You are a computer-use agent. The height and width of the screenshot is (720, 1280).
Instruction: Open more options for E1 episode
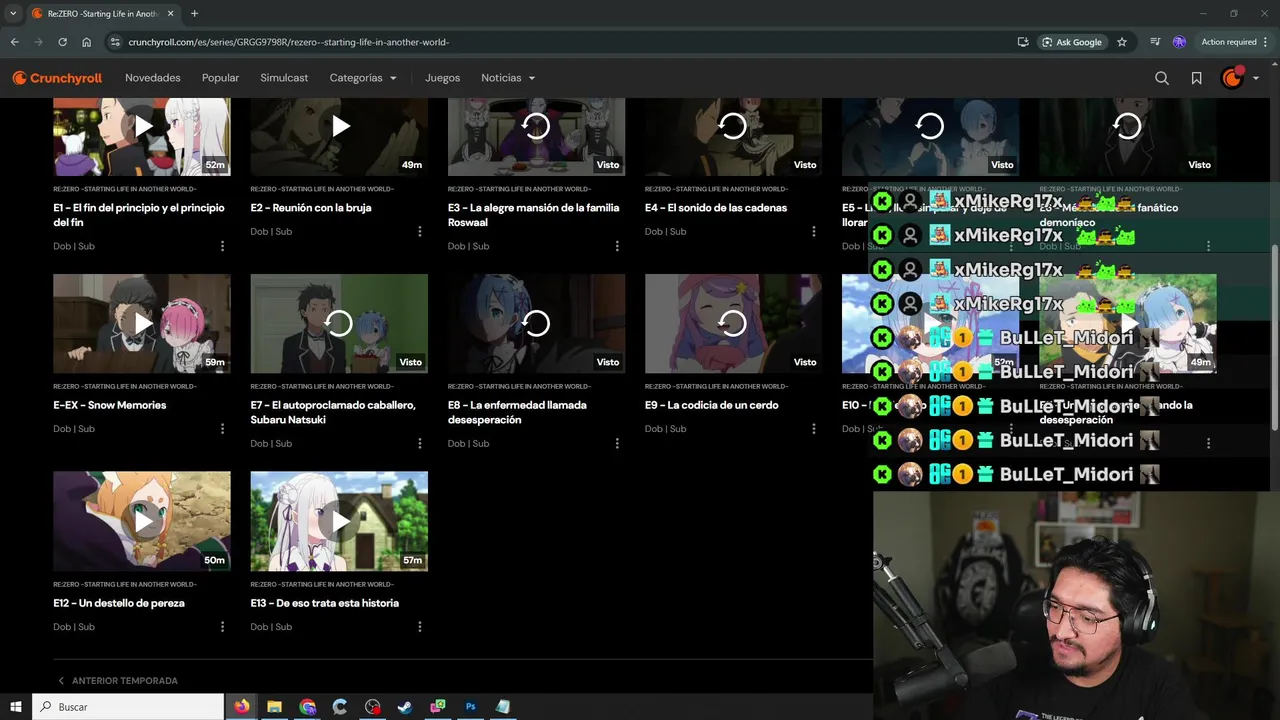pos(222,246)
